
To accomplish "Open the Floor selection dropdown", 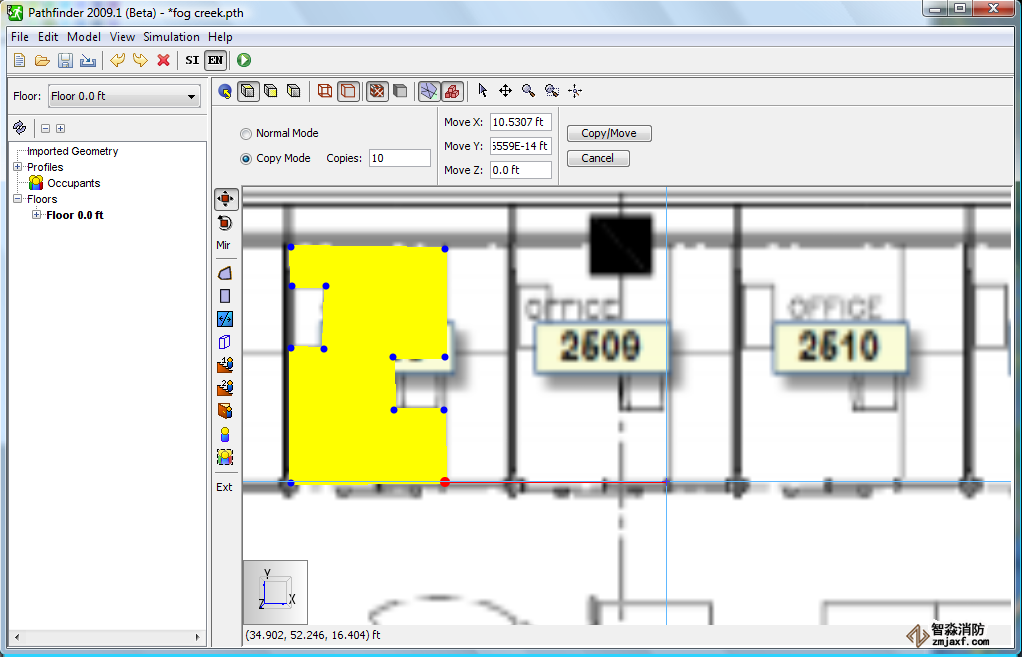I will tap(124, 97).
